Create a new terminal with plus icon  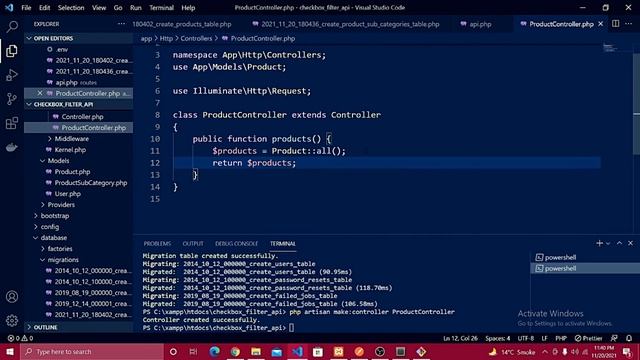click(599, 243)
